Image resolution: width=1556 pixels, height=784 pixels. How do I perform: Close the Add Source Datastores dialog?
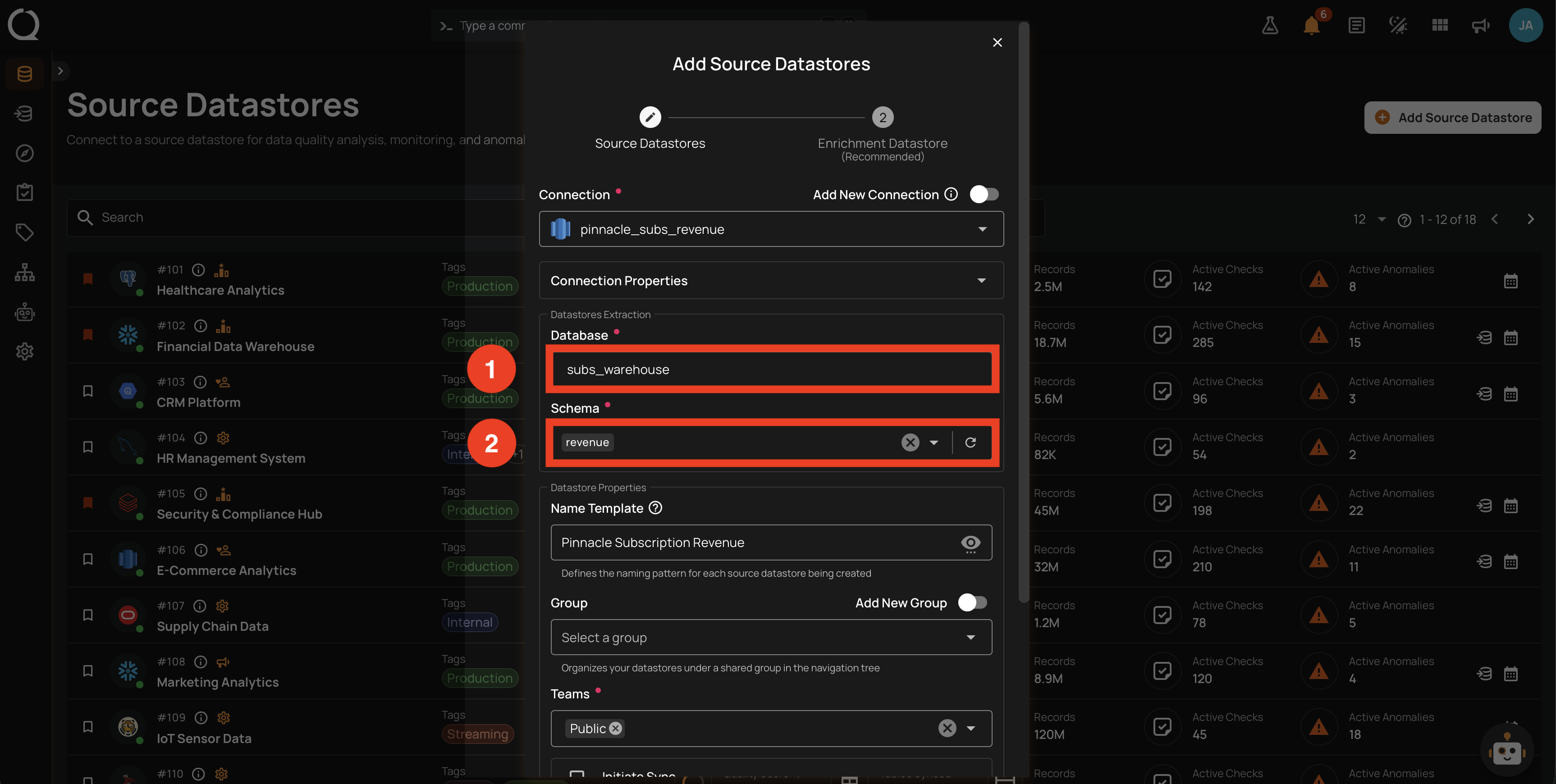[997, 42]
